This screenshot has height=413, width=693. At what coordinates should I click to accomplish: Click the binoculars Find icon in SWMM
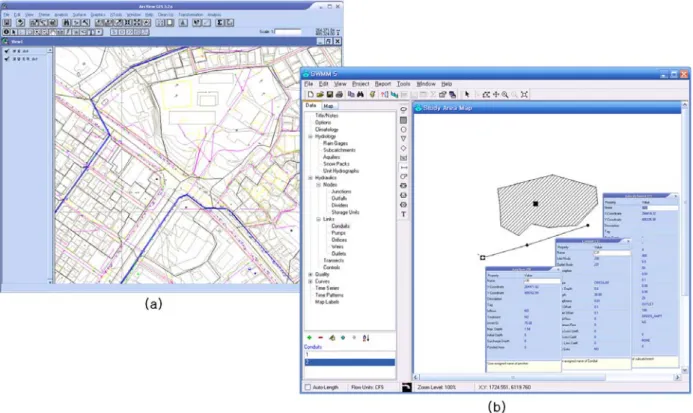click(361, 94)
